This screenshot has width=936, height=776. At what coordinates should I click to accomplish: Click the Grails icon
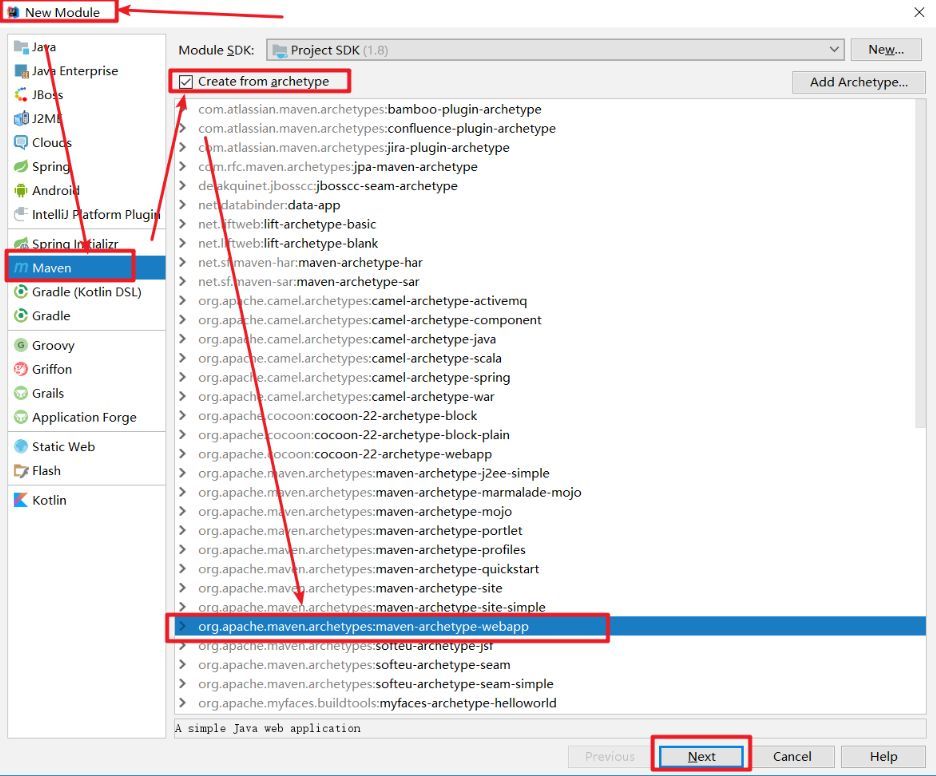[21, 393]
